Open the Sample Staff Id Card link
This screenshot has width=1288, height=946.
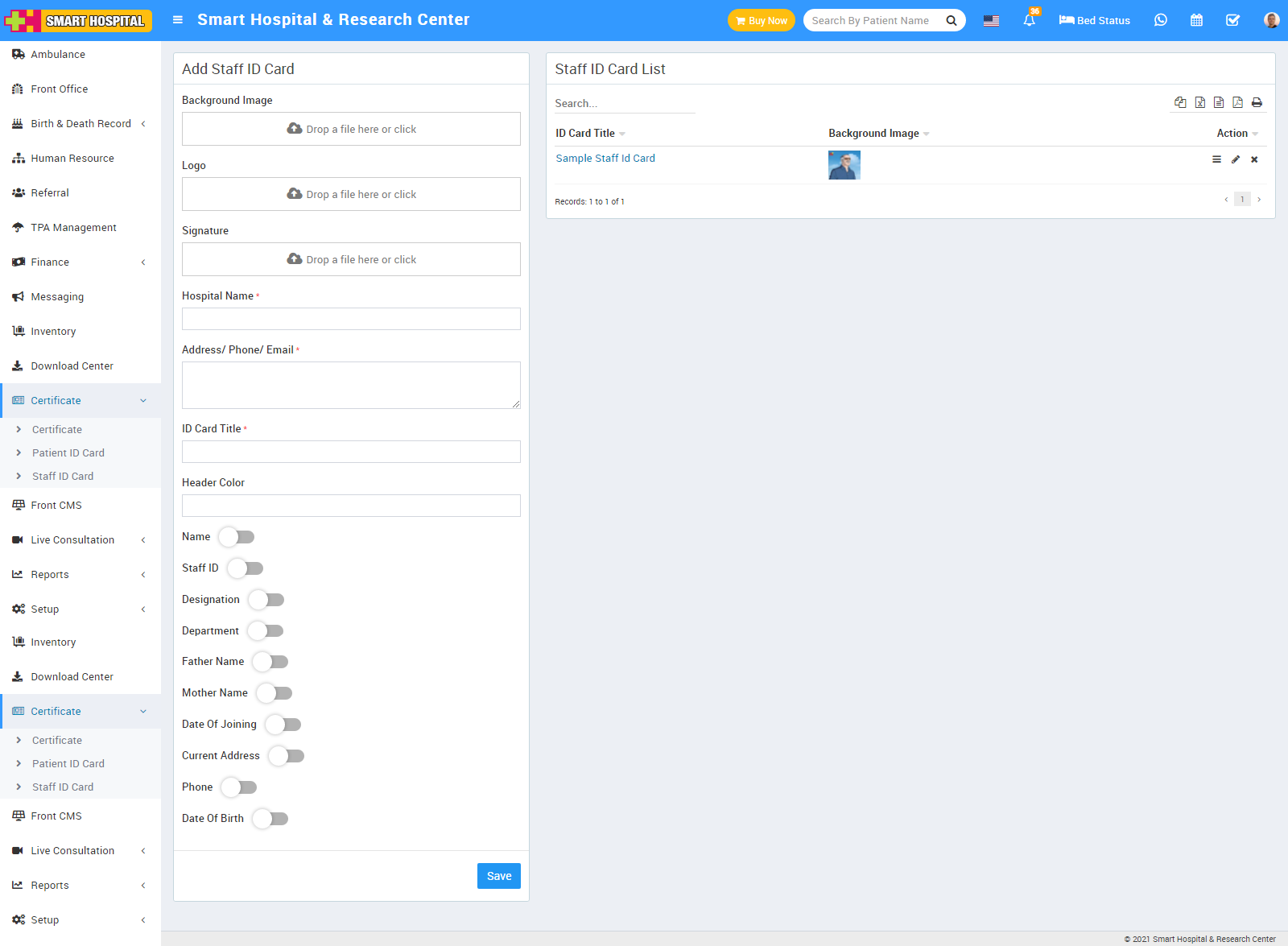tap(605, 159)
